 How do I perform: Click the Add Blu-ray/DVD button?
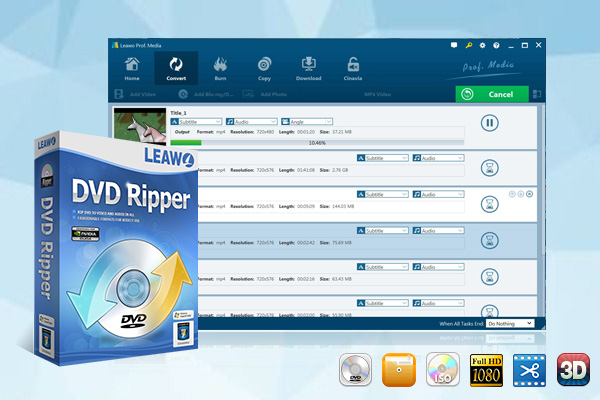206,94
